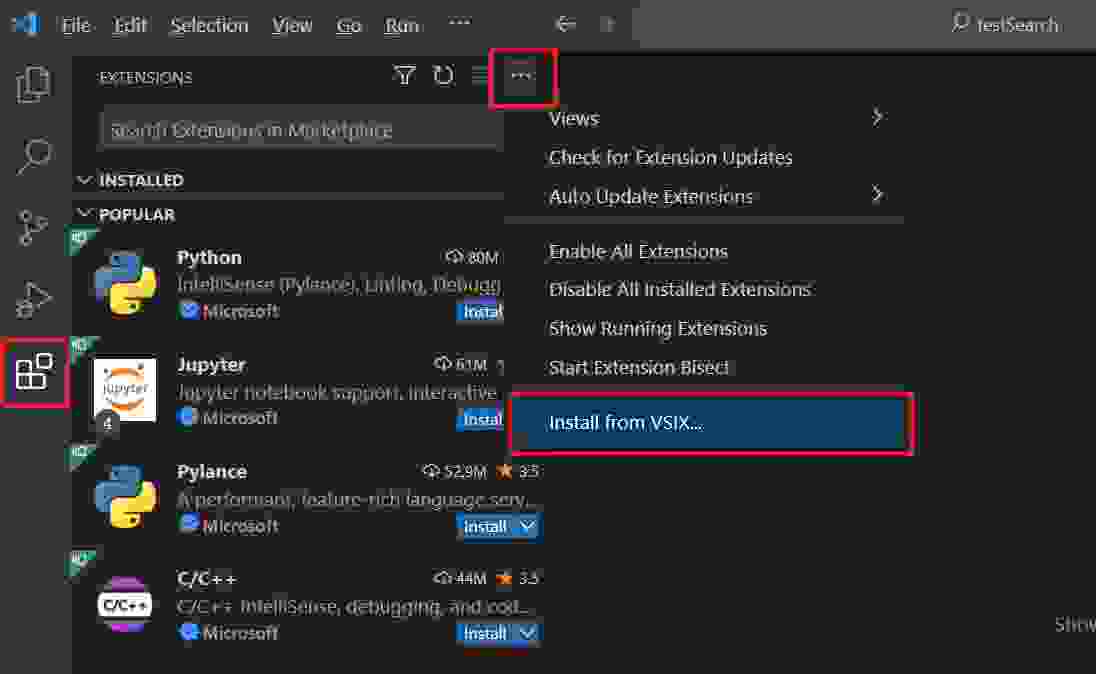The image size is (1096, 674).
Task: Click Microsoft publisher under Jupyter
Action: tap(240, 418)
